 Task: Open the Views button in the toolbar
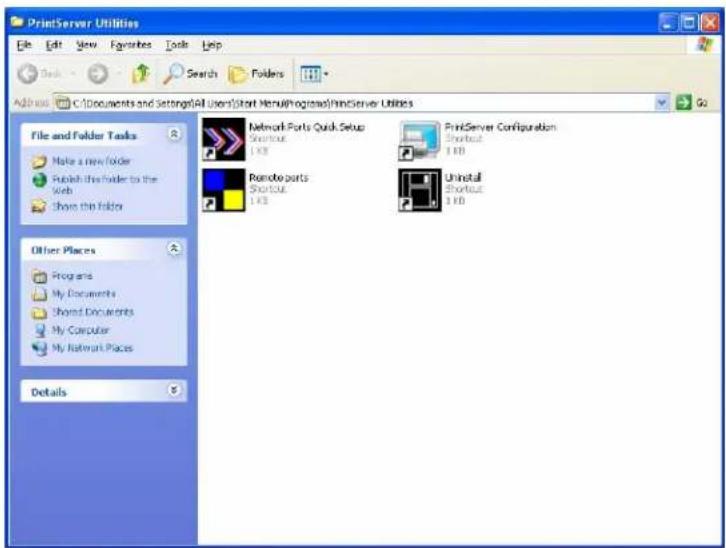tap(314, 74)
